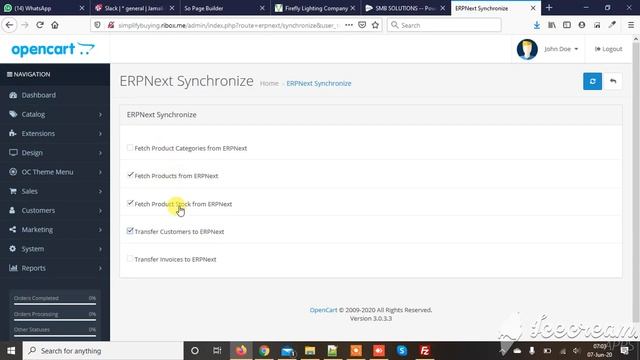Open the John Doe user dropdown

[561, 49]
